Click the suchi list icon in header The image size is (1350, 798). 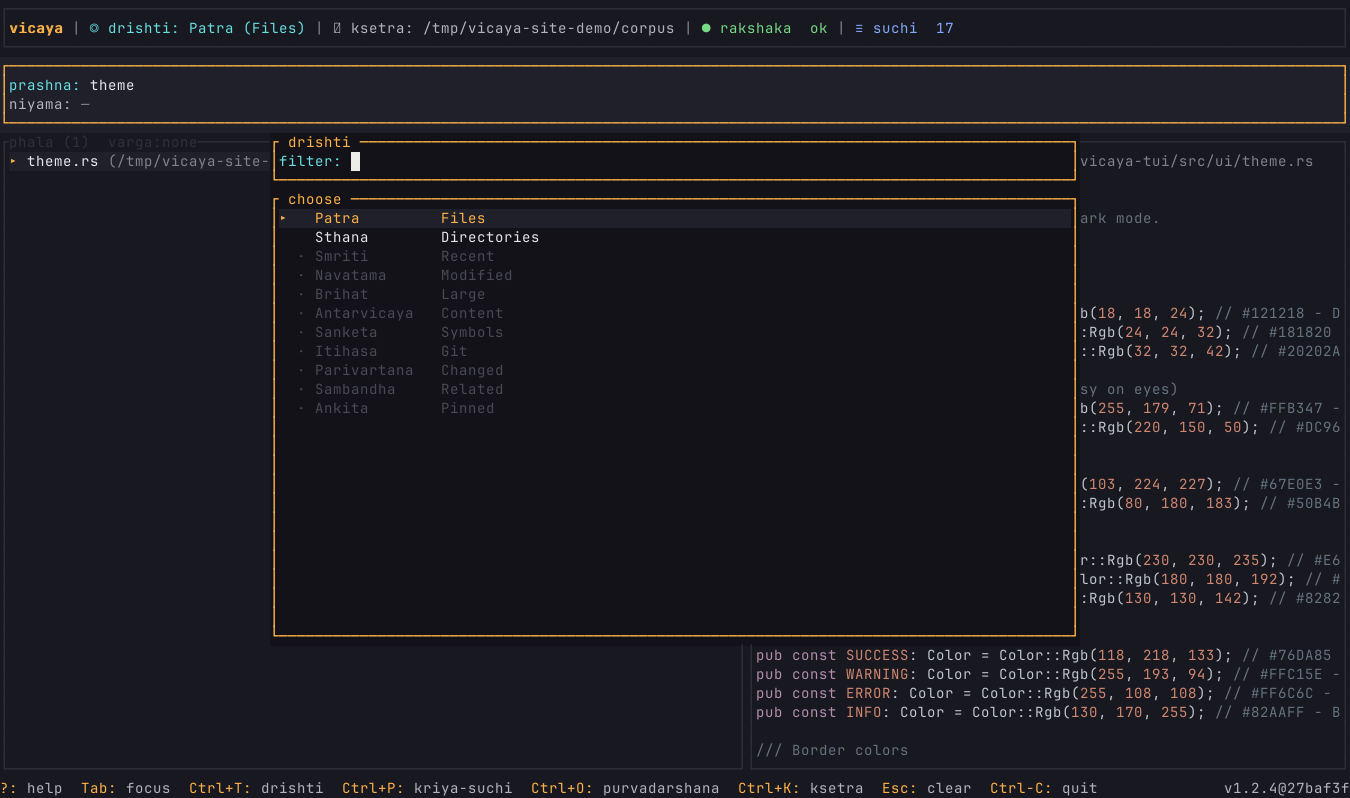859,28
